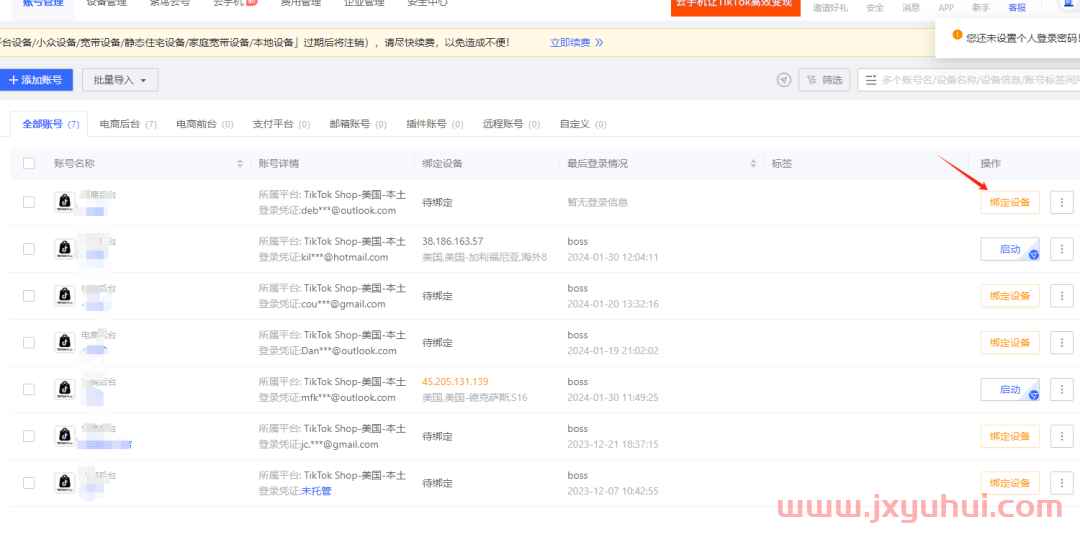The height and width of the screenshot is (537, 1080).
Task: Click 启动 for the mfk***@outlook.com account
Action: pos(1010,390)
